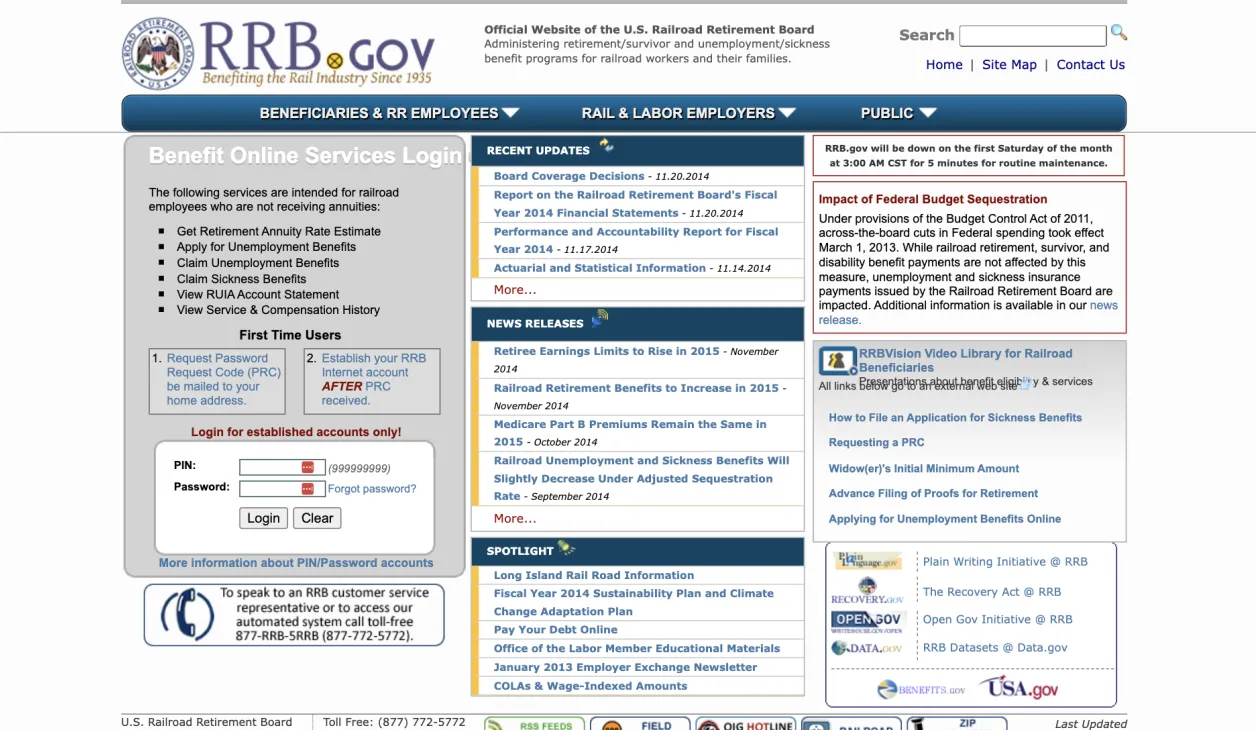The height and width of the screenshot is (730, 1256).
Task: Focus the Search text field
Action: (x=1032, y=36)
